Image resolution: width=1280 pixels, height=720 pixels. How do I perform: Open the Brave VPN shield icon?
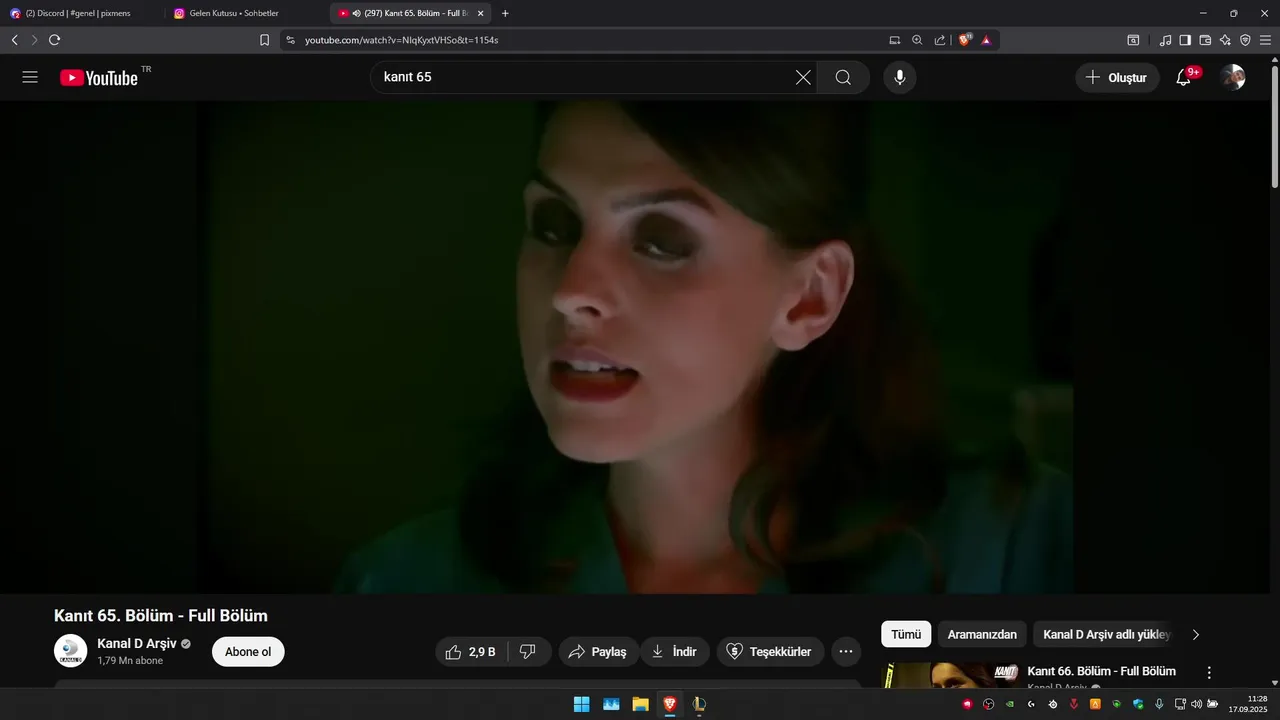(1245, 40)
